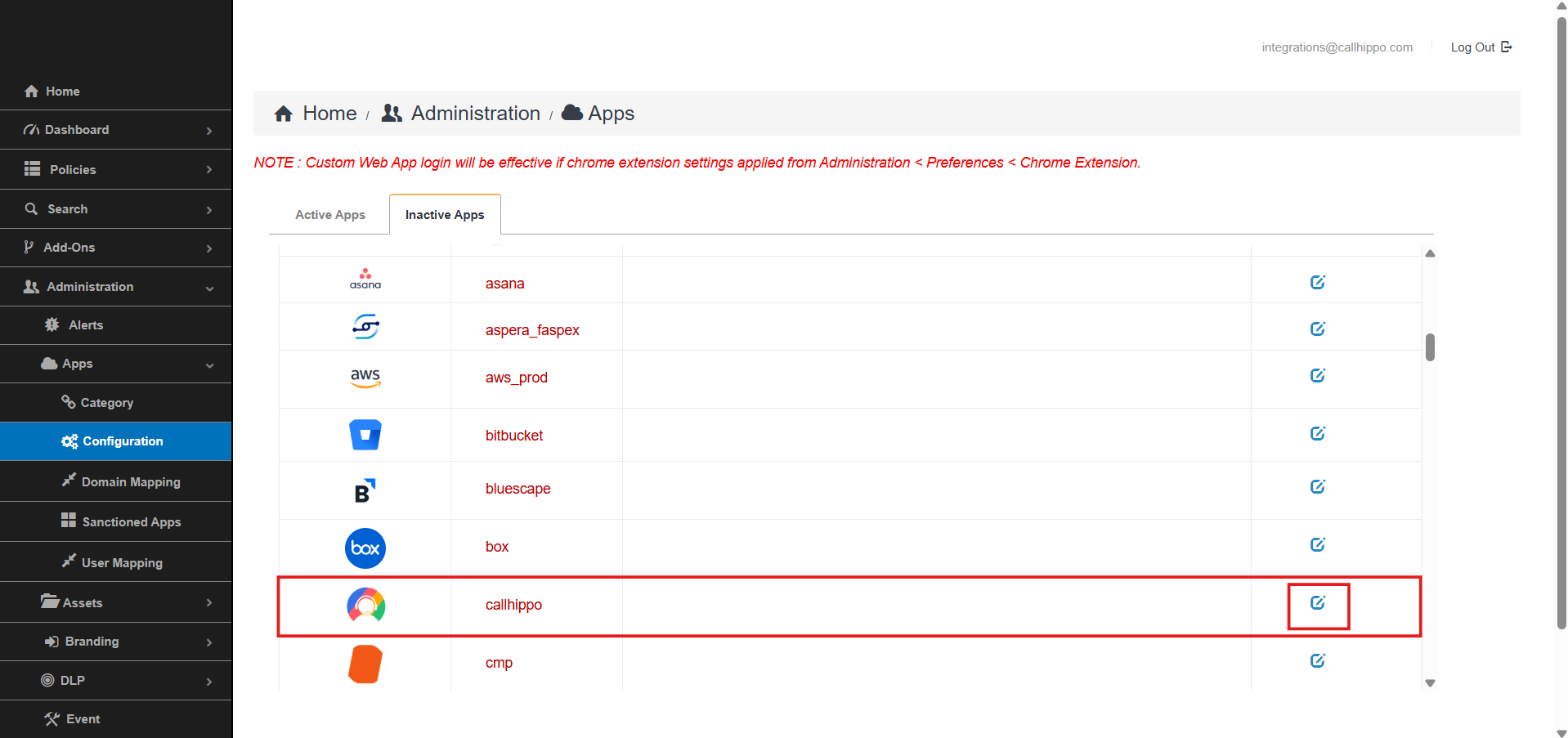Click the bluescape app name

tap(518, 489)
